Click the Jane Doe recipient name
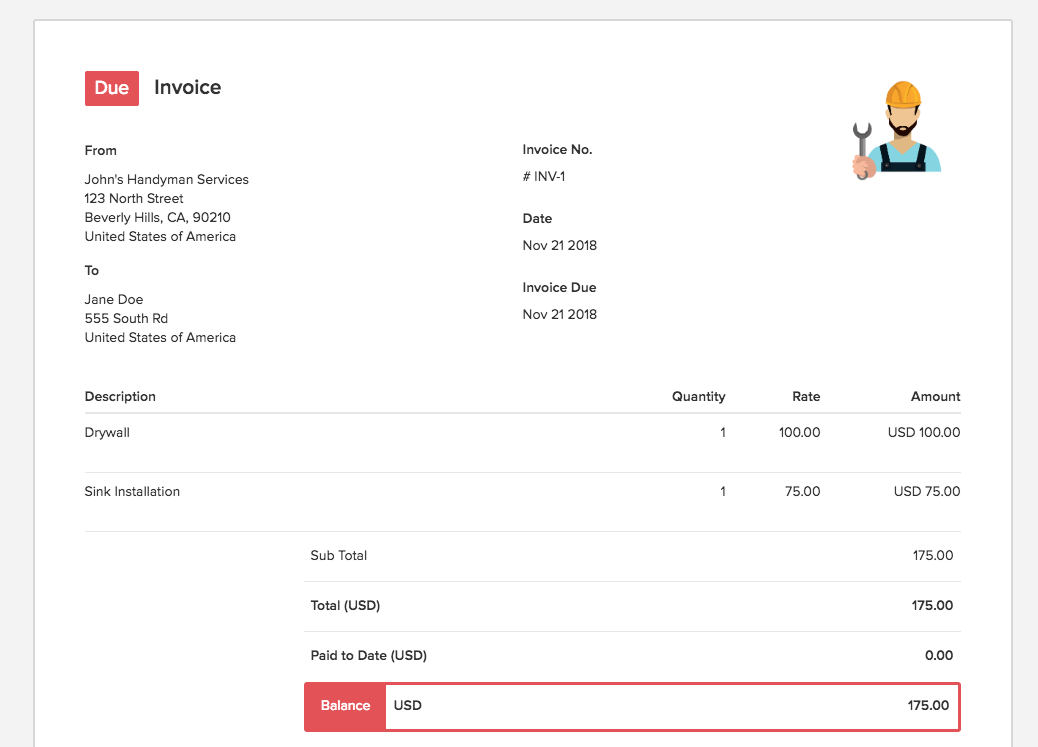Image resolution: width=1038 pixels, height=747 pixels. (114, 299)
